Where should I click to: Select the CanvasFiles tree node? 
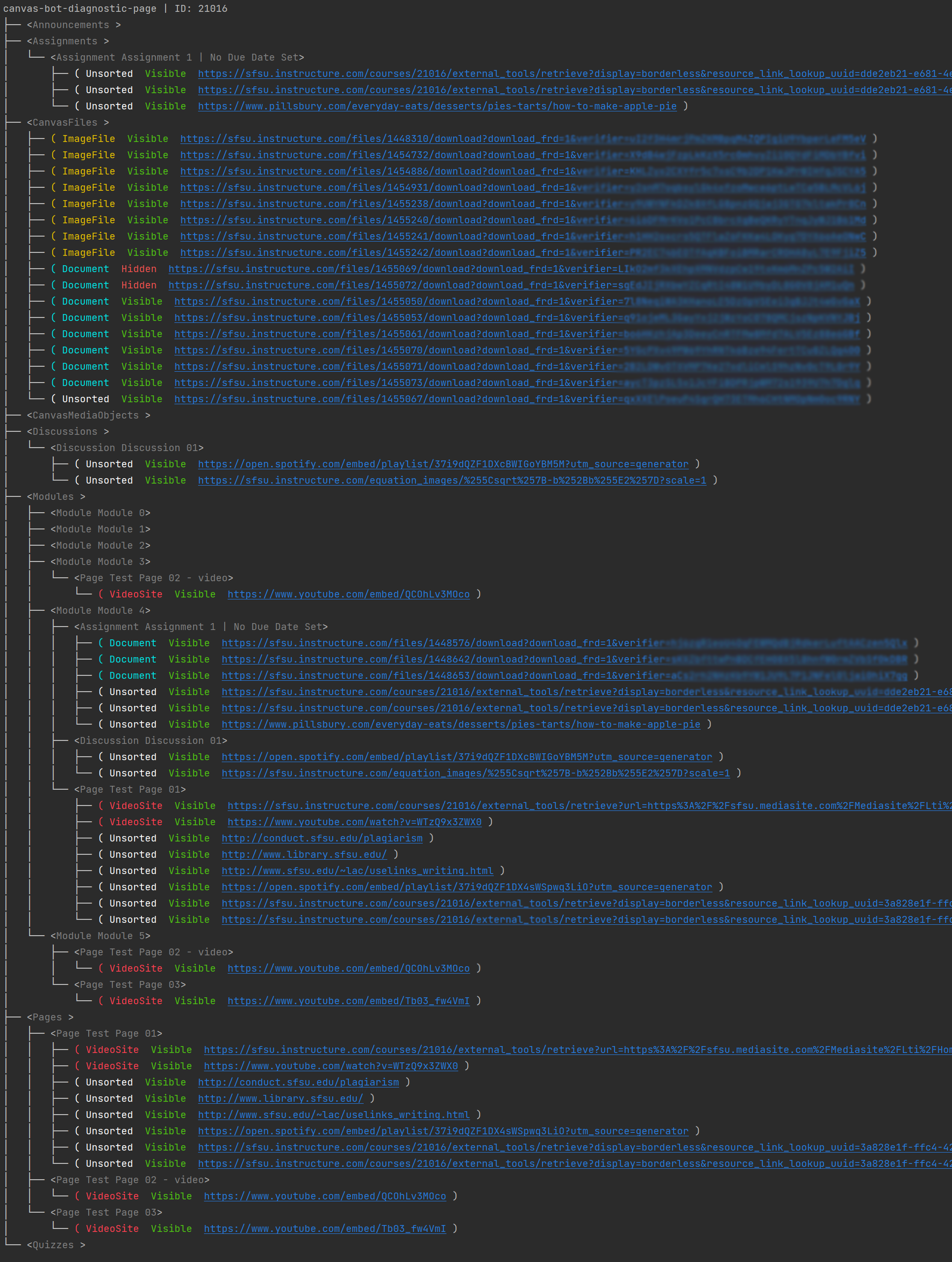point(68,123)
